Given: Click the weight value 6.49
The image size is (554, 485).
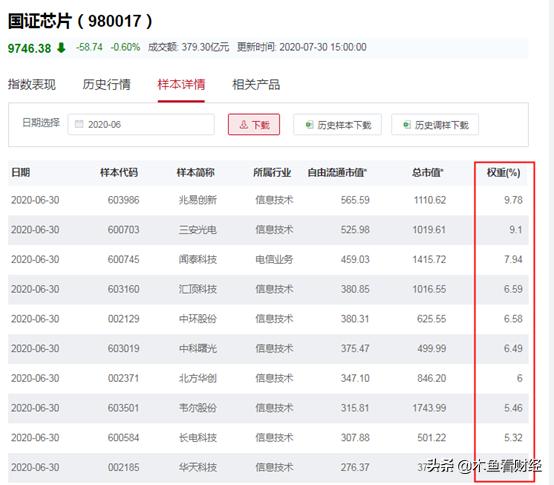Looking at the screenshot, I should coord(513,349).
